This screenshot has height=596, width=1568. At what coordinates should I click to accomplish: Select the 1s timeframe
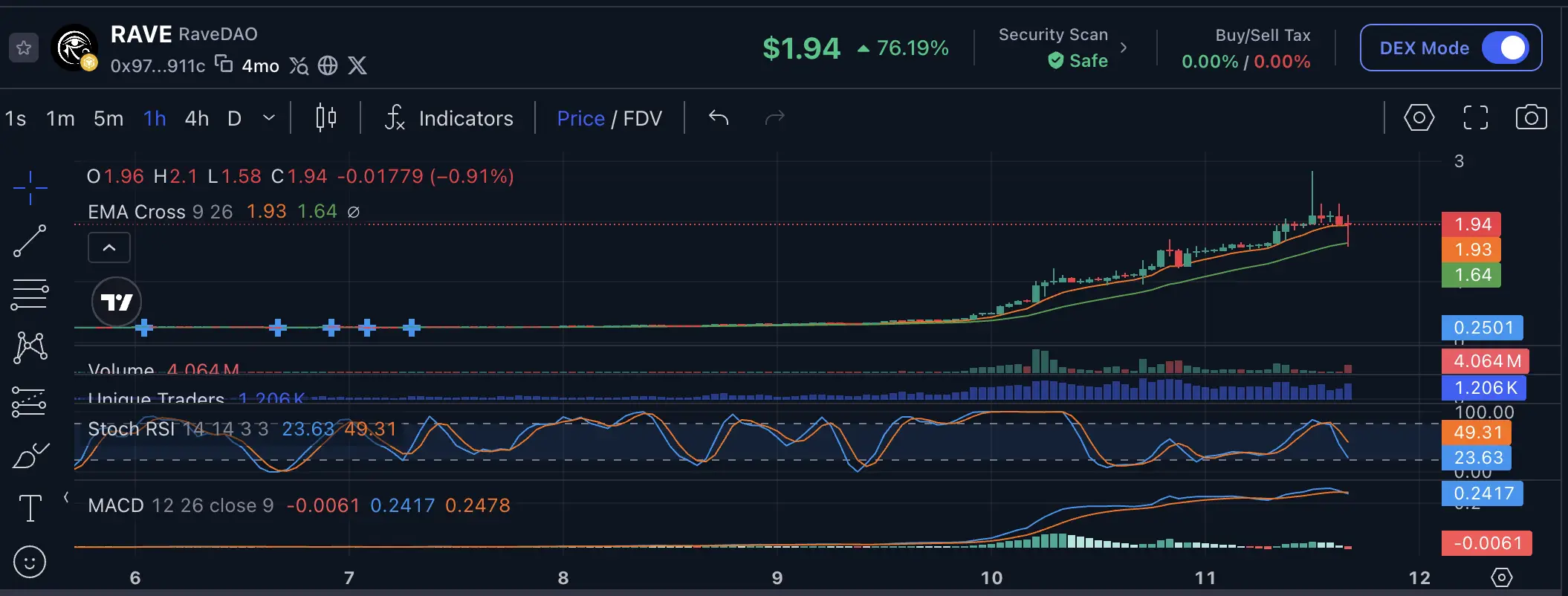(16, 118)
